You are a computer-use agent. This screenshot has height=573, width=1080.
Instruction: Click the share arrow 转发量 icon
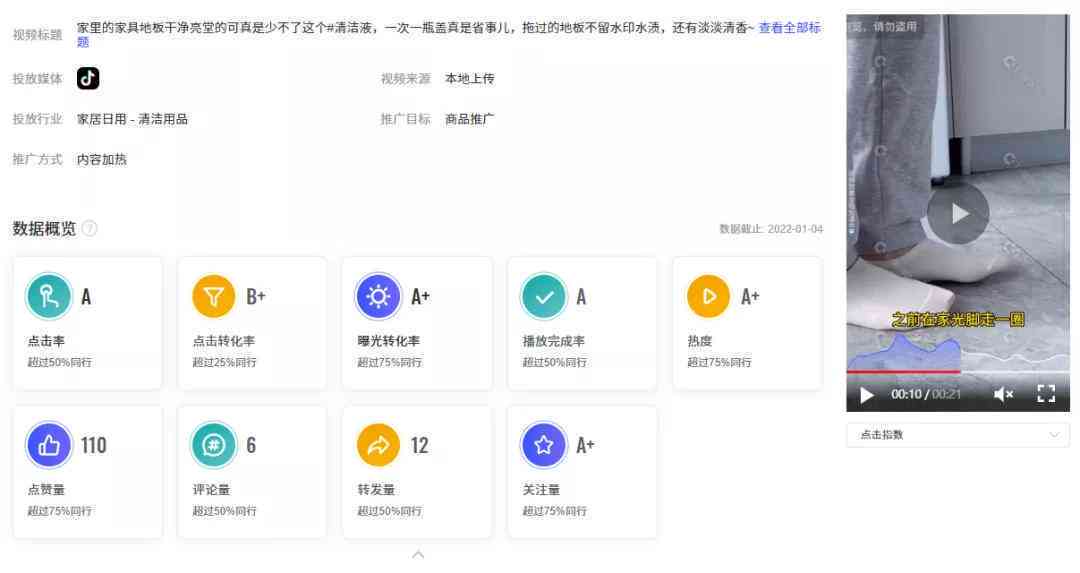click(x=378, y=445)
